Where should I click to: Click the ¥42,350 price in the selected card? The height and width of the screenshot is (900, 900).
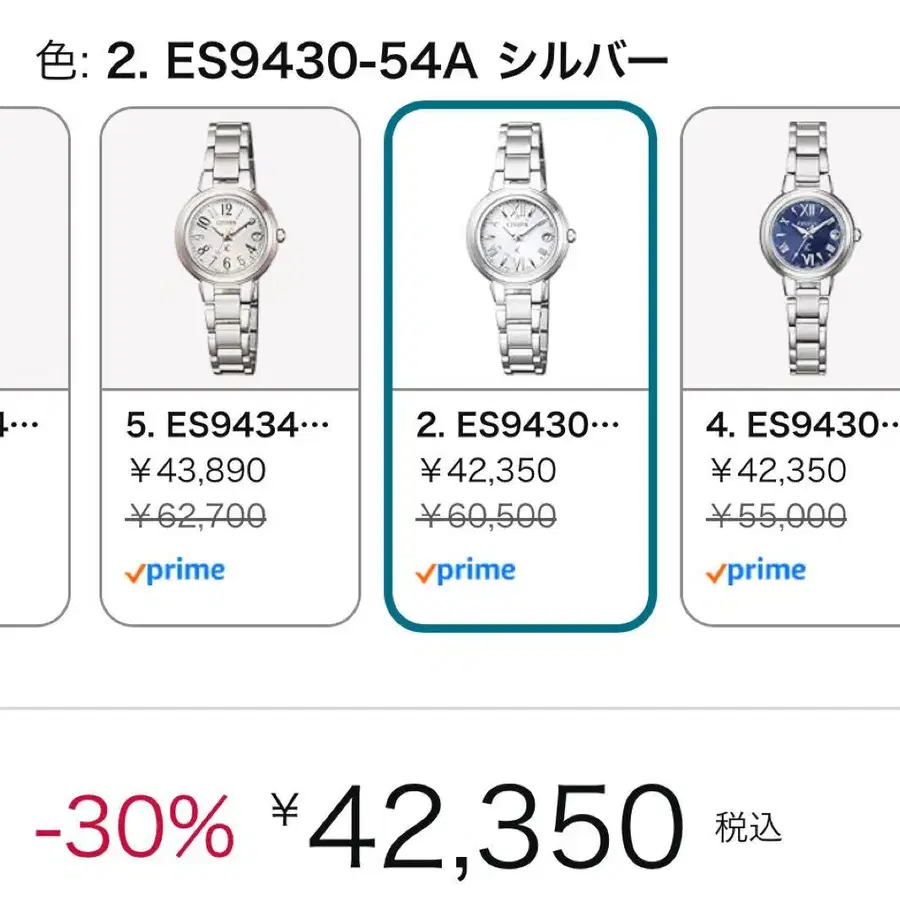click(487, 470)
